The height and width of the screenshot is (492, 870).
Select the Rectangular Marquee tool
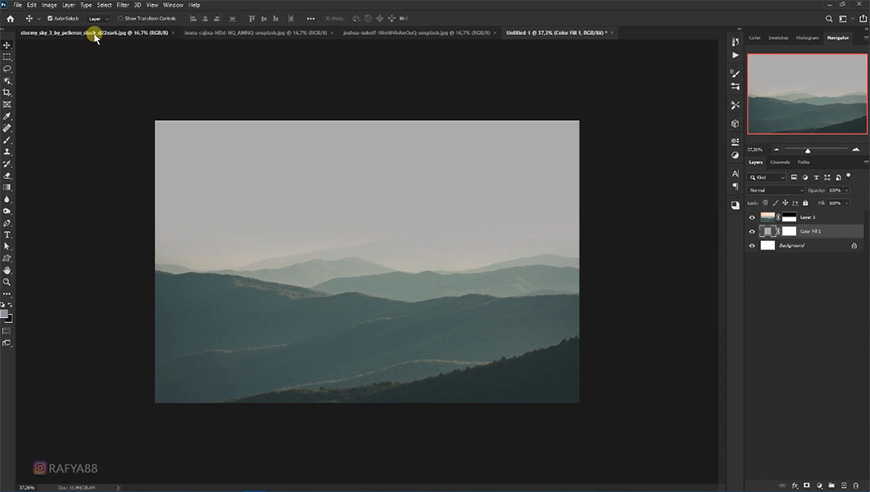(x=7, y=57)
